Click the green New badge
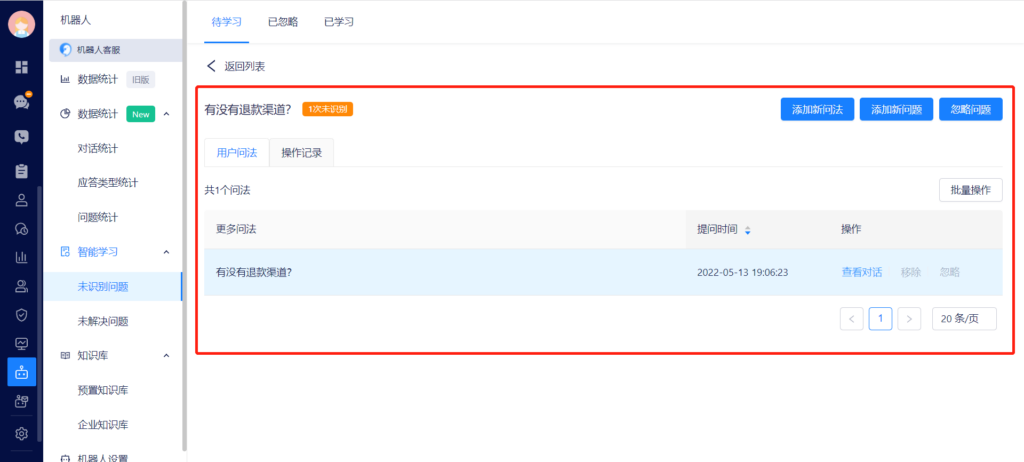The image size is (1024, 462). point(140,114)
